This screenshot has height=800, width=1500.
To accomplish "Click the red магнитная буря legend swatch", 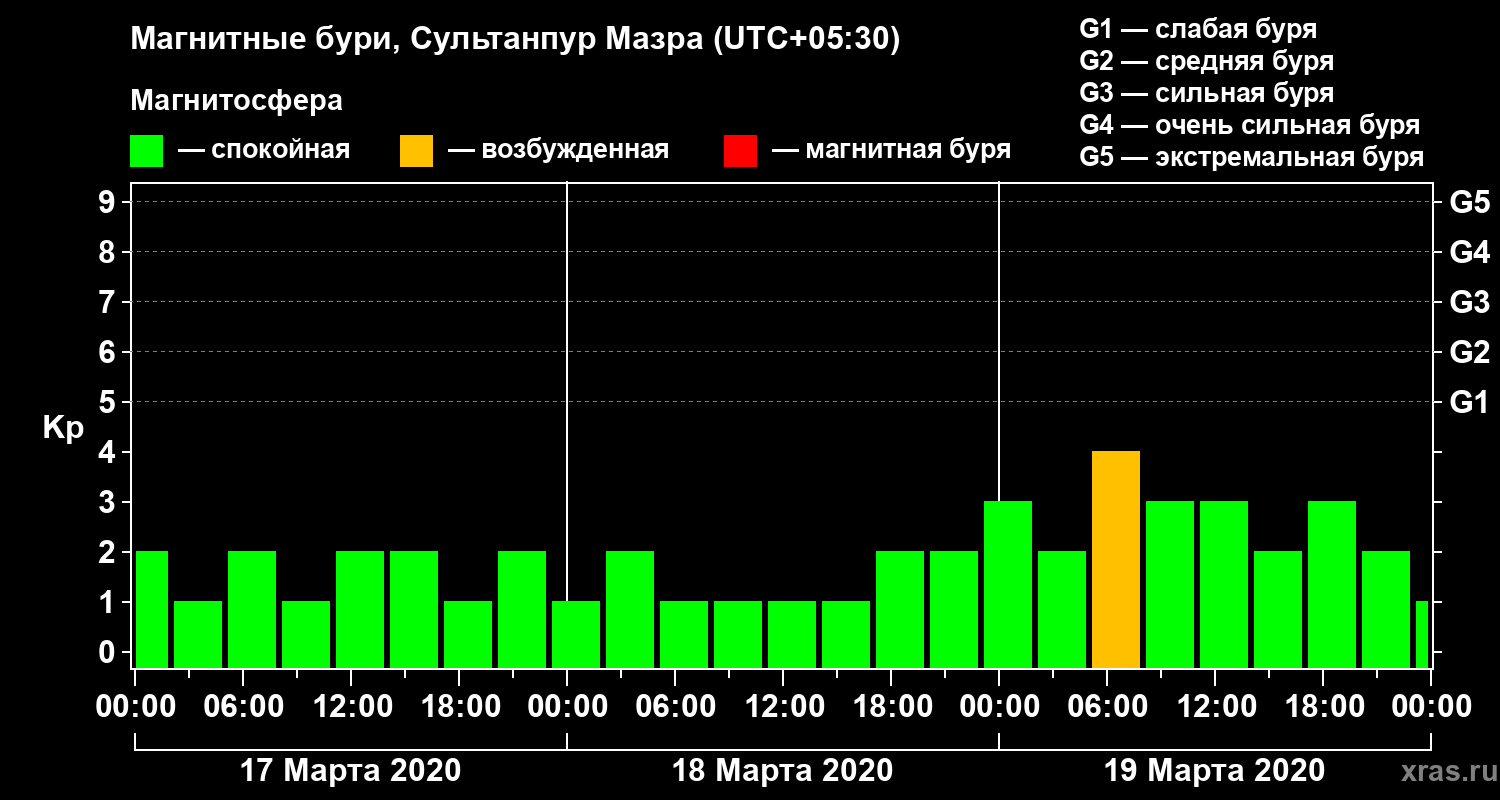I will coord(740,151).
